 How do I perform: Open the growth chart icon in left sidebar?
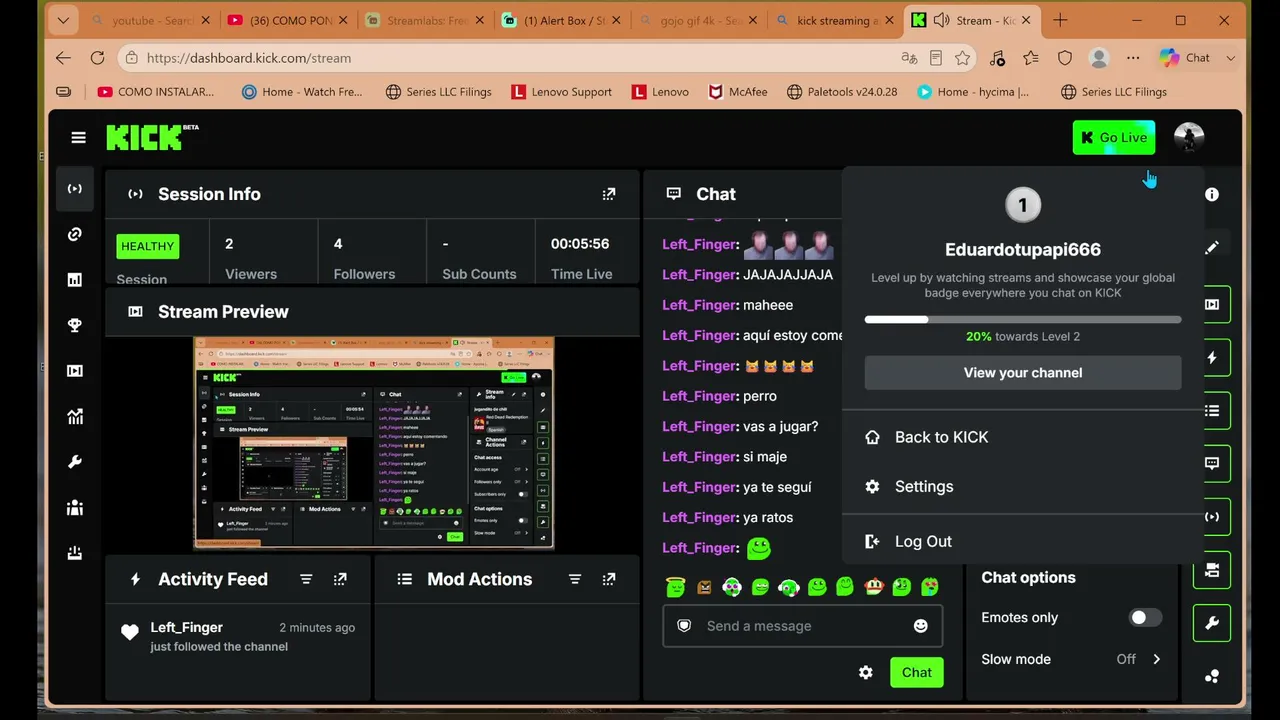click(75, 417)
